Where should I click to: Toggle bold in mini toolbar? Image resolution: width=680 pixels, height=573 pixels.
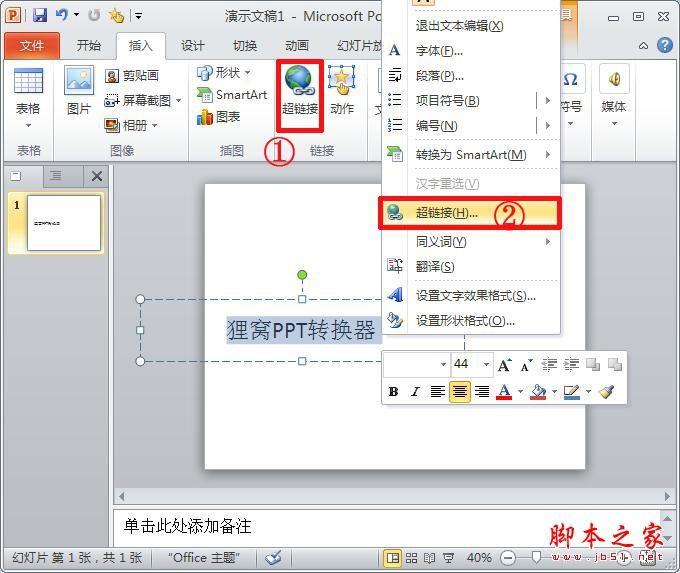pyautogui.click(x=393, y=392)
